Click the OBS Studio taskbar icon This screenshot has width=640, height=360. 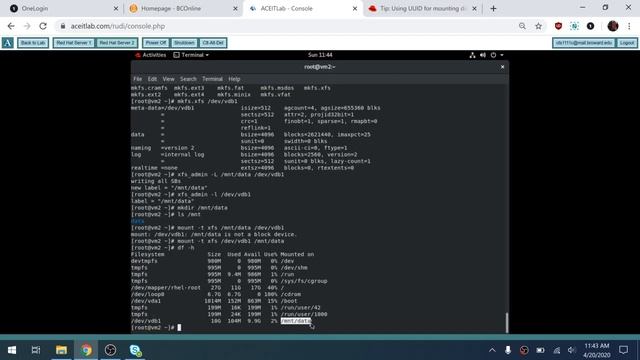[x=111, y=350]
